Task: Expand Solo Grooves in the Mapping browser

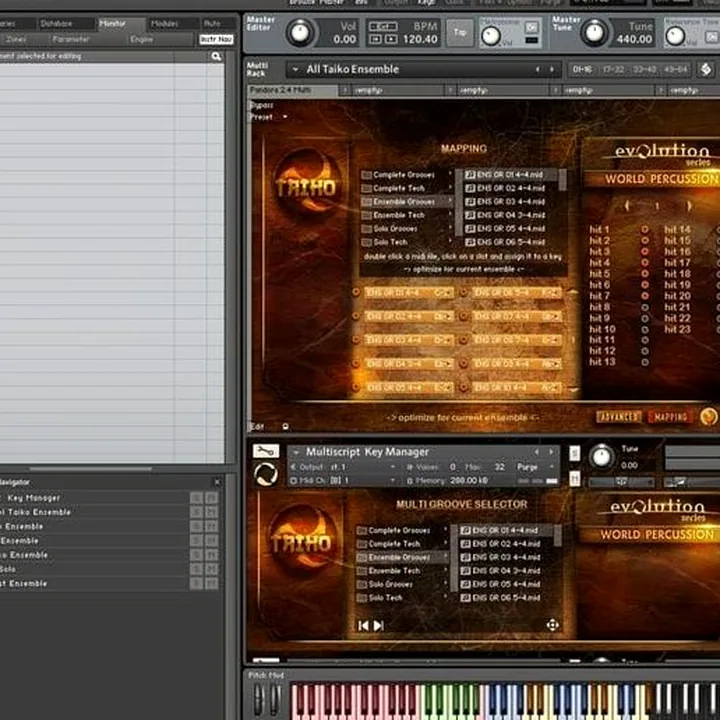Action: point(450,228)
